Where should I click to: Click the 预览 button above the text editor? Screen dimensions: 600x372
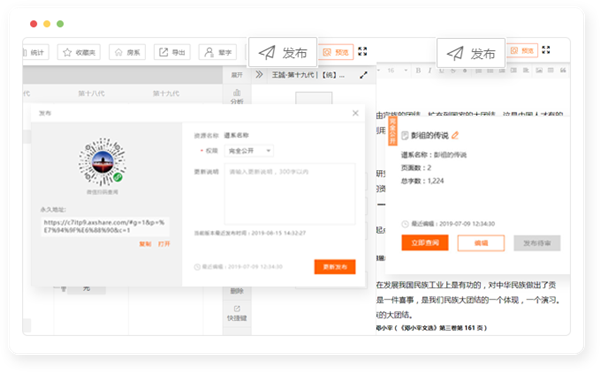tap(522, 51)
